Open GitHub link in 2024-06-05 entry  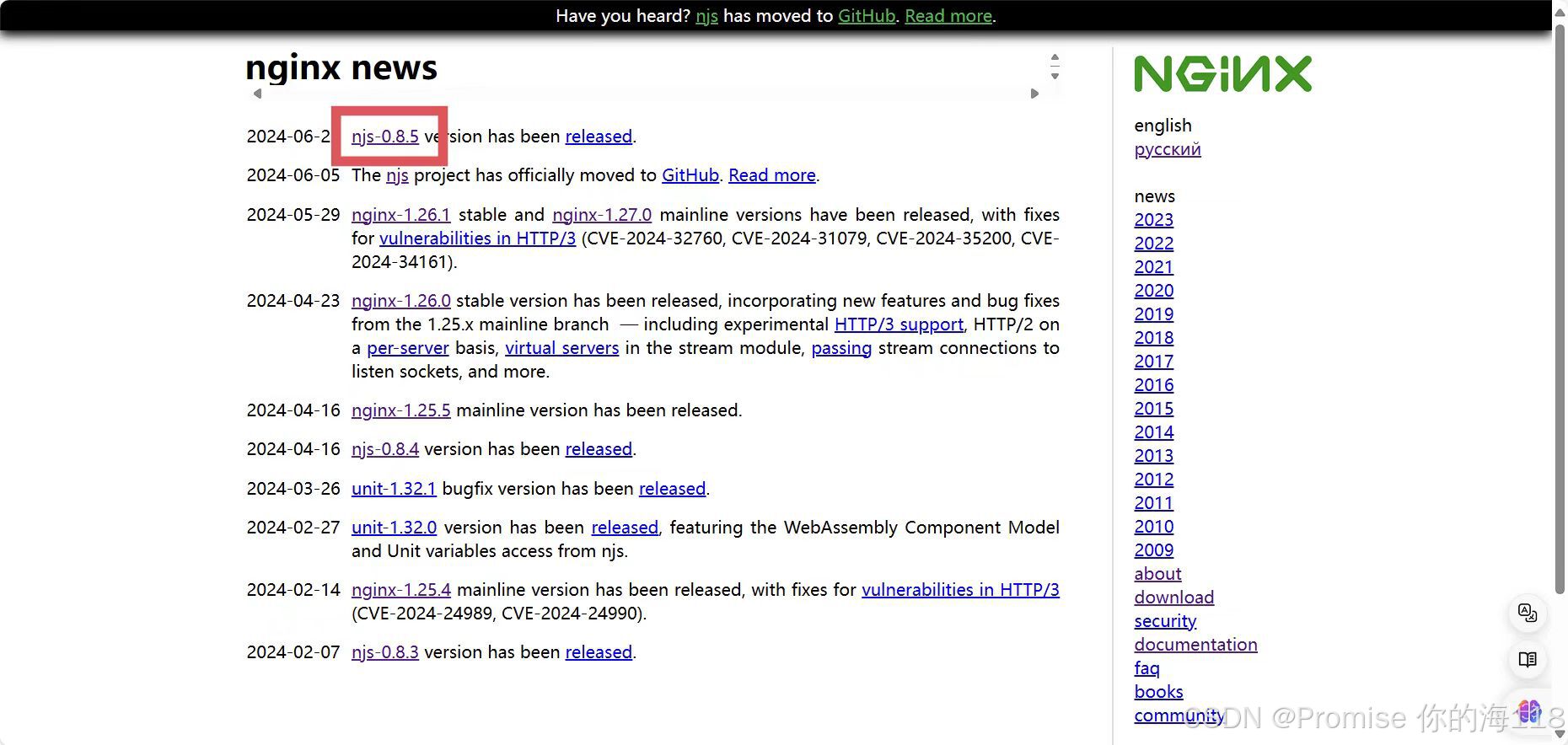690,175
